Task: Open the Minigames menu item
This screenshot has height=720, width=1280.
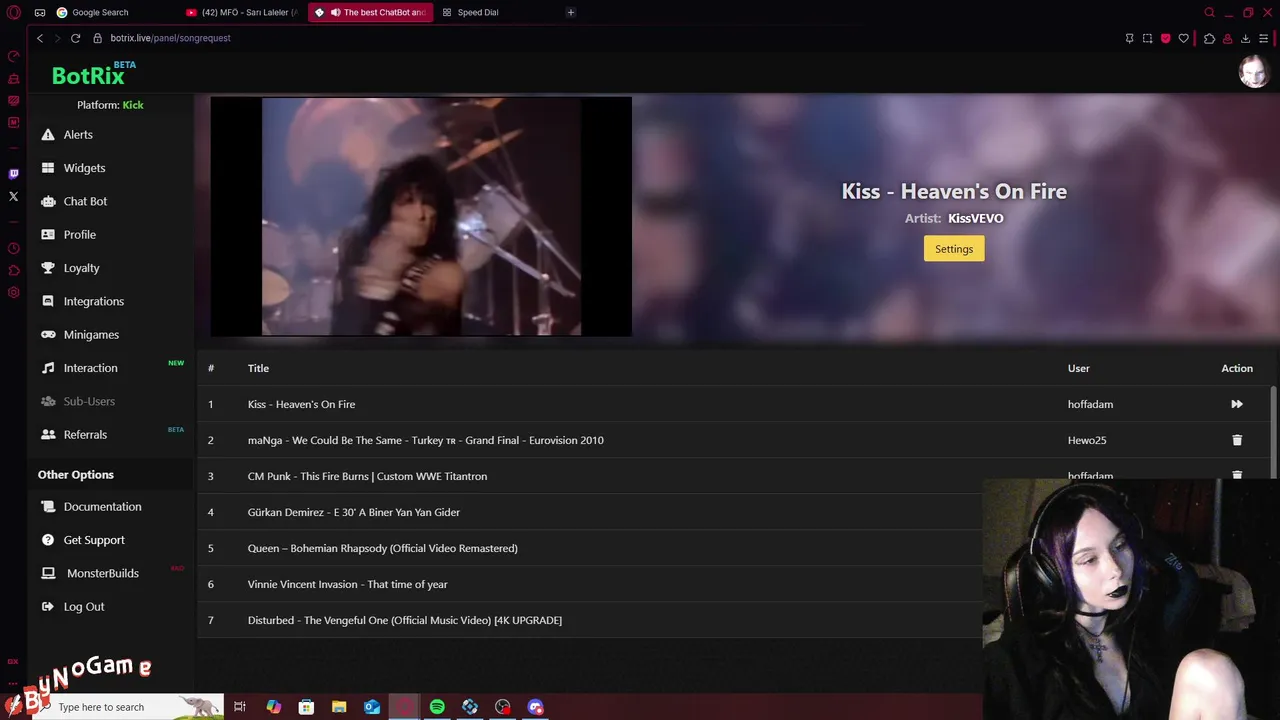Action: (x=91, y=334)
